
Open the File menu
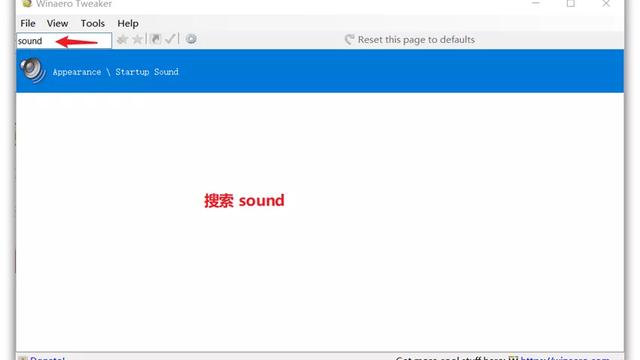[28, 24]
